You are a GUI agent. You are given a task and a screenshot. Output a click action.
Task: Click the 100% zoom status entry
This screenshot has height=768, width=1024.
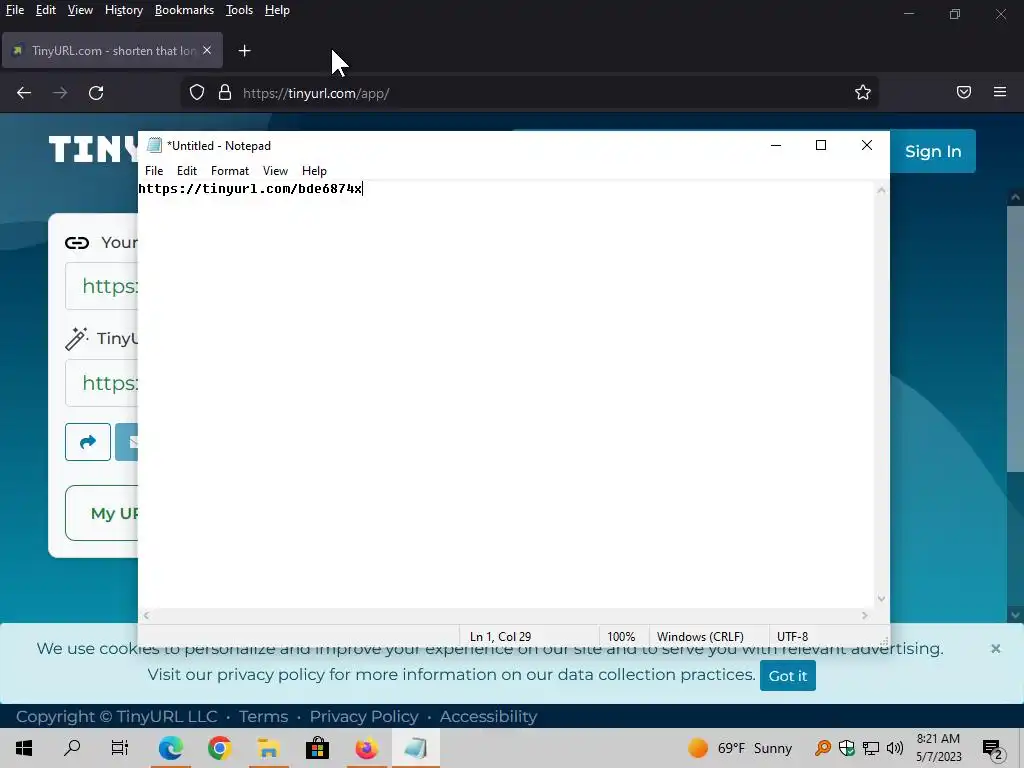point(621,636)
